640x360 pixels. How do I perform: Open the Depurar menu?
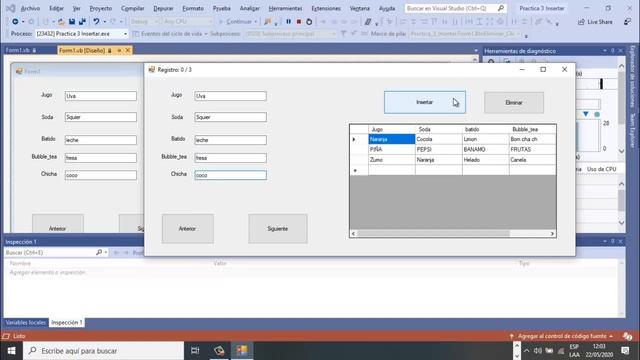click(163, 8)
